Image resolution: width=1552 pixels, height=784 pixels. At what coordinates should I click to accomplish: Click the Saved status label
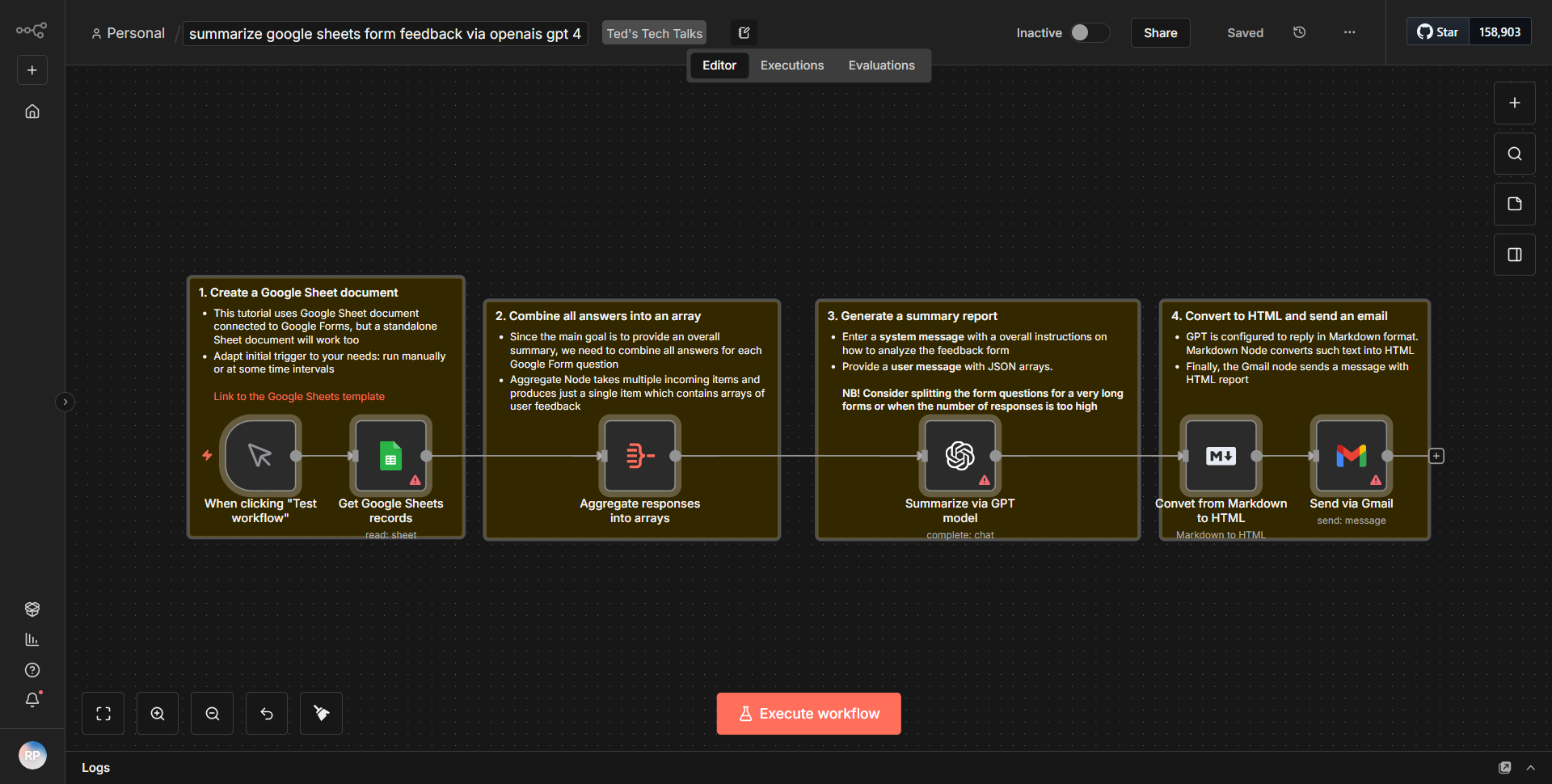[x=1245, y=33]
